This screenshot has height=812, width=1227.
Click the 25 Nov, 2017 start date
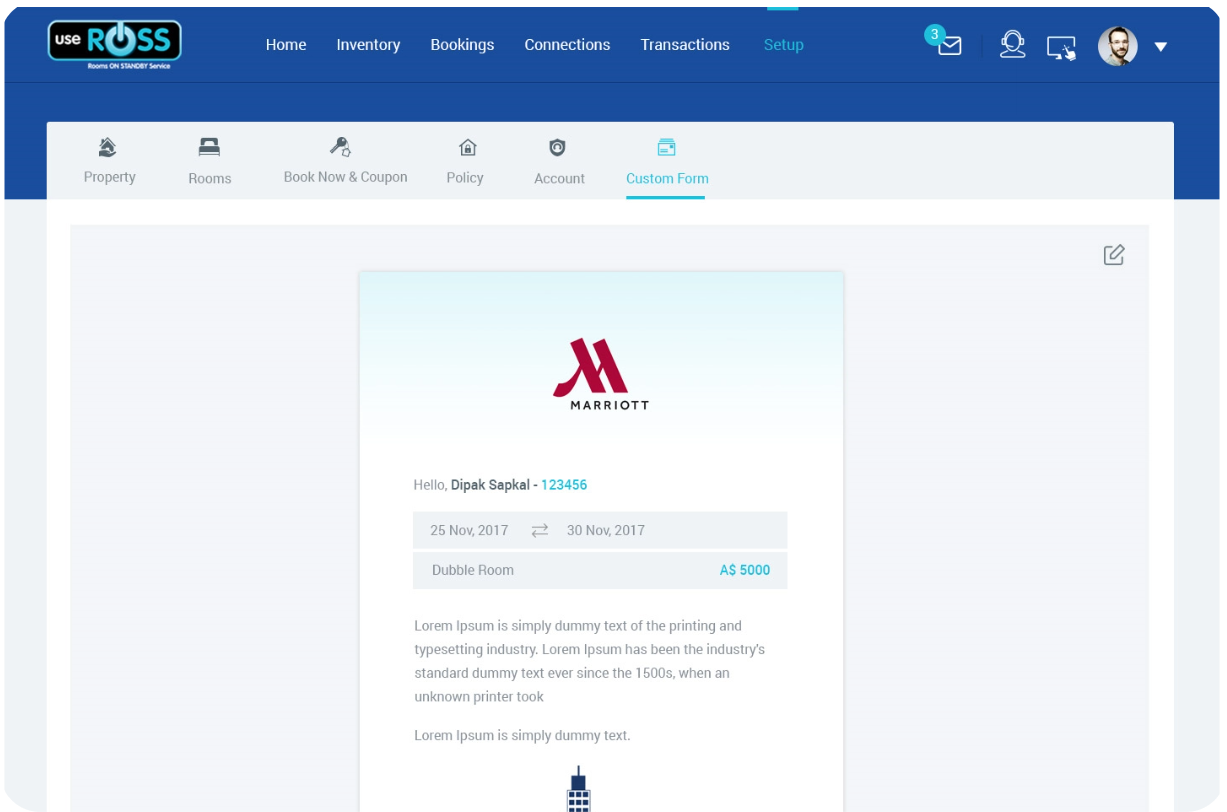(x=469, y=530)
